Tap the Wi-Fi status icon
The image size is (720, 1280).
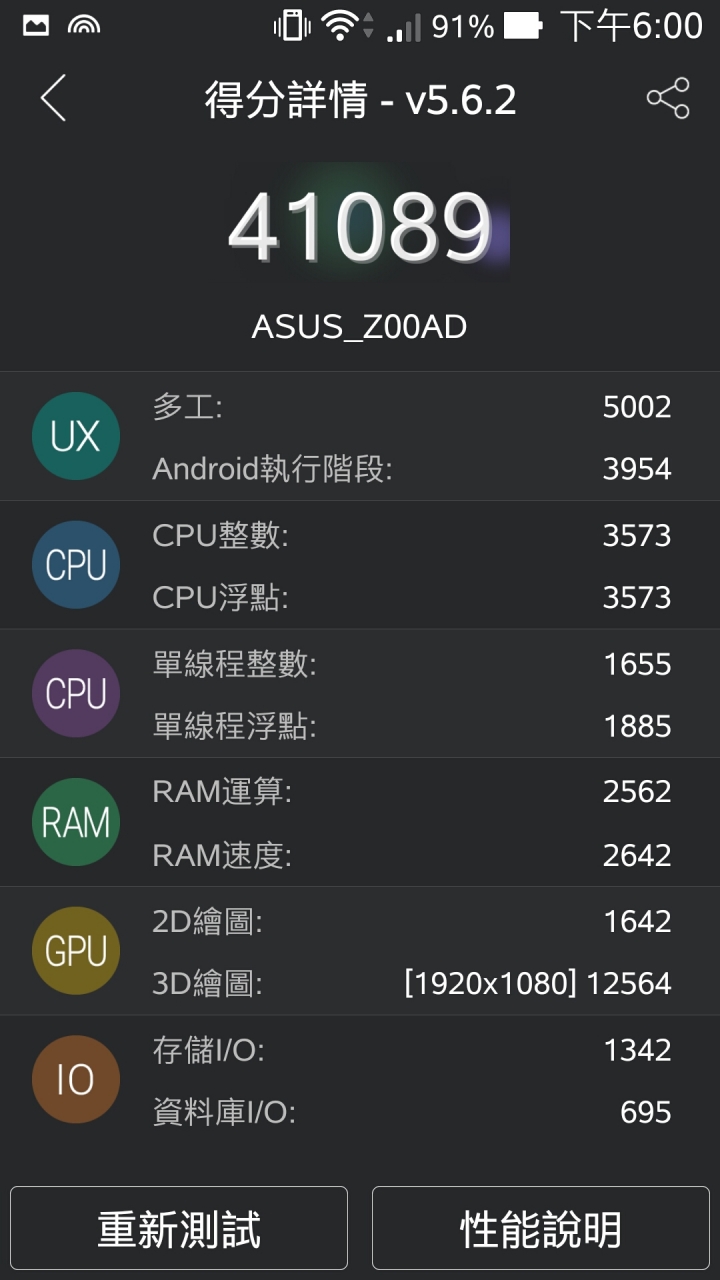(x=340, y=26)
